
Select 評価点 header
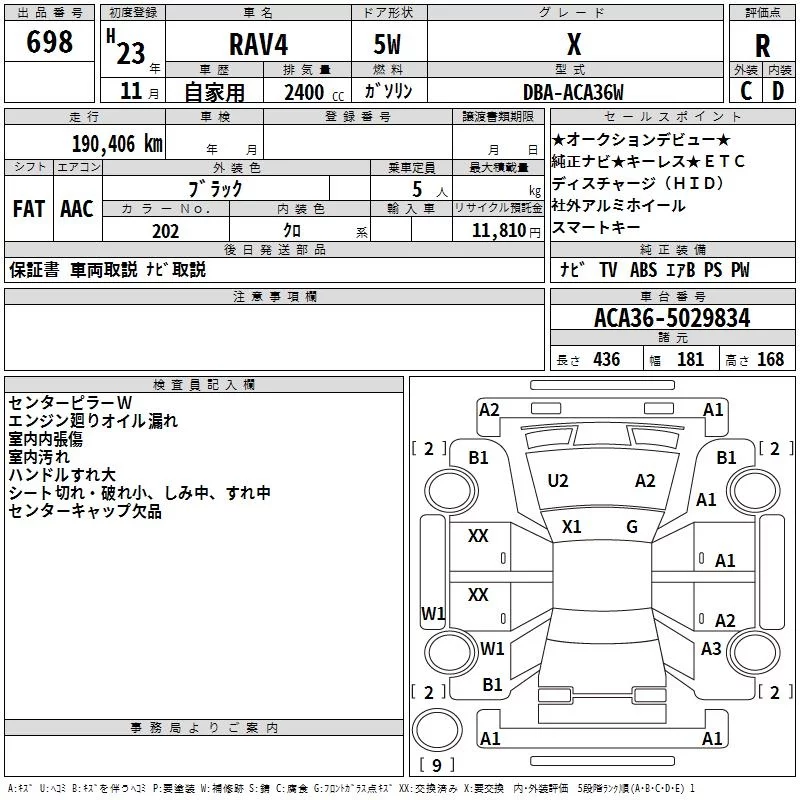click(762, 13)
